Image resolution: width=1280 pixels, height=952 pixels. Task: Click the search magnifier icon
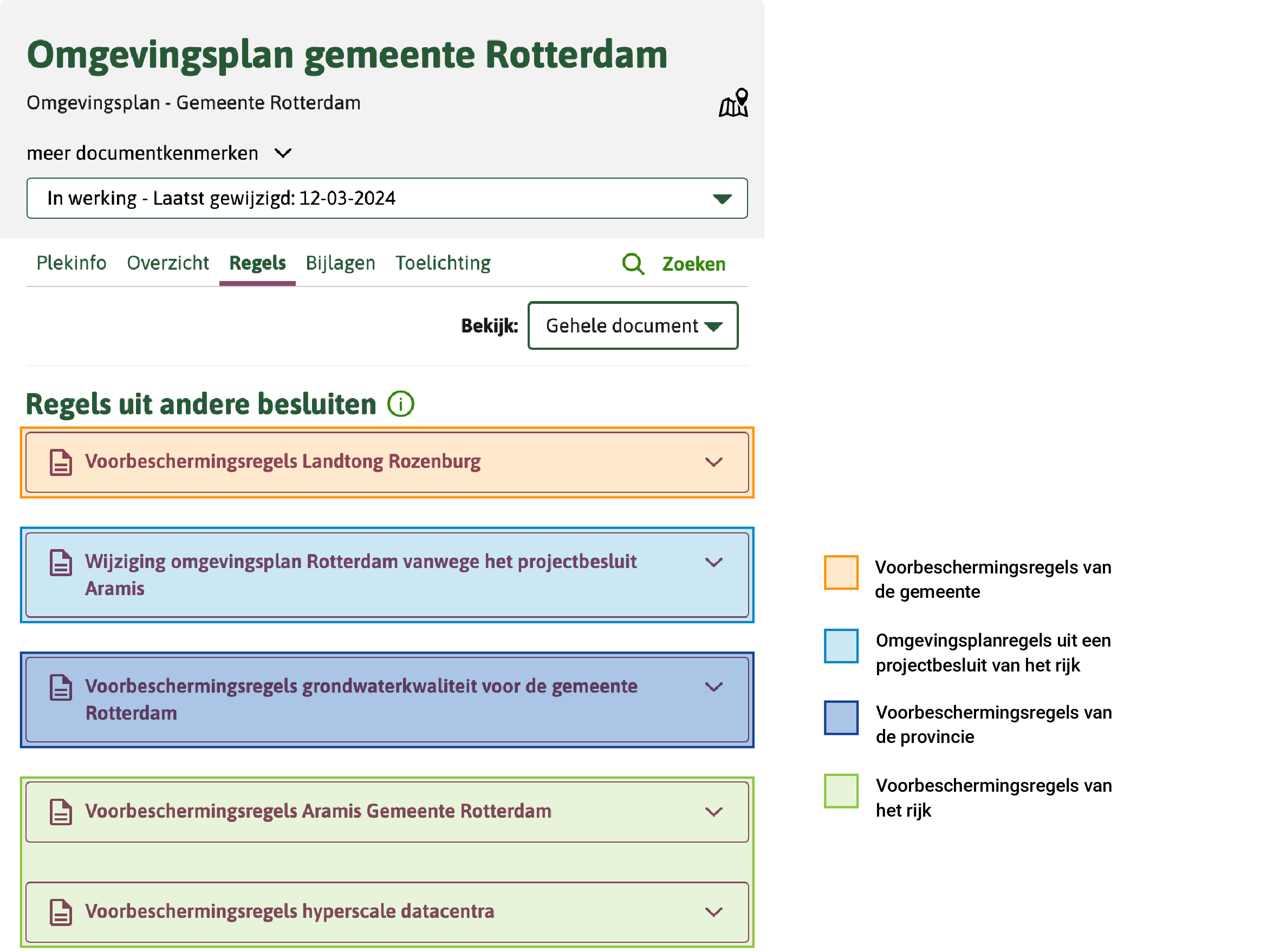633,264
